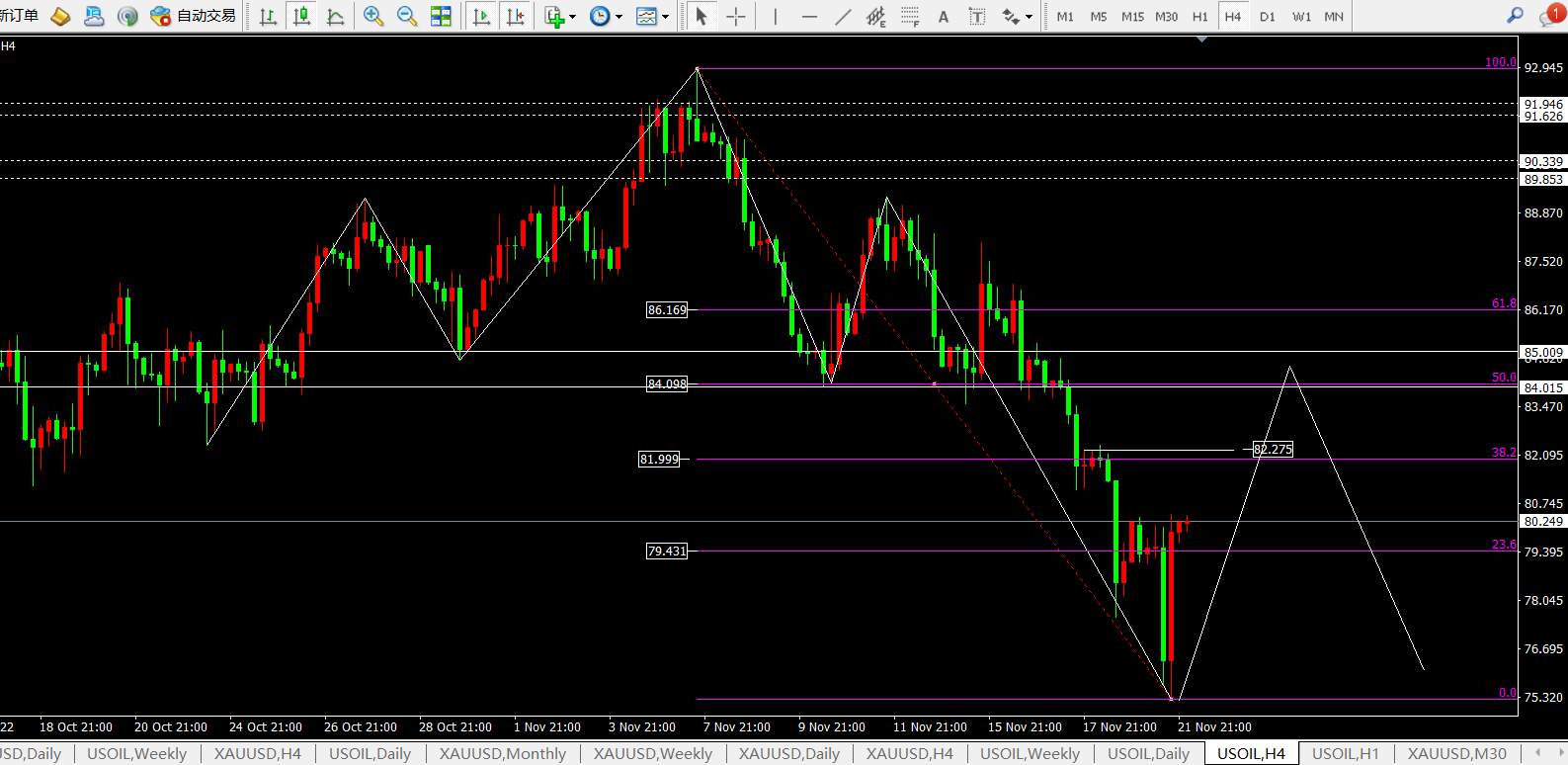Zoom out of the chart

pyautogui.click(x=406, y=16)
